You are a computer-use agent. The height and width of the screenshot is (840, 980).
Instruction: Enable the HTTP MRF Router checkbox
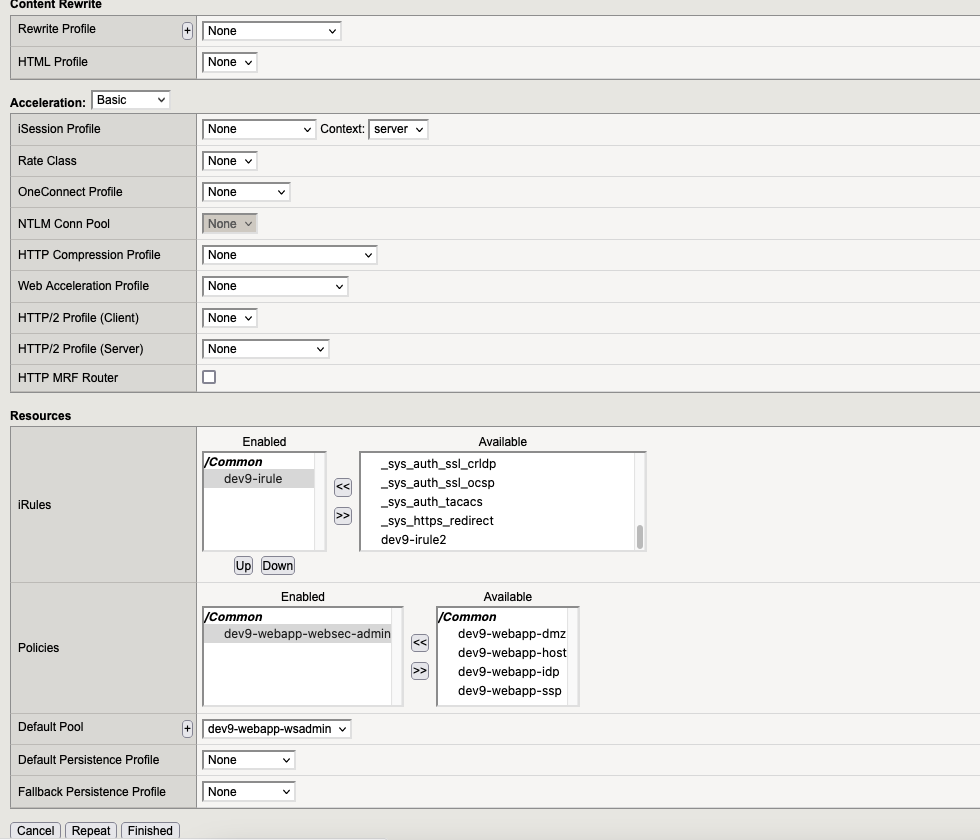tap(209, 377)
